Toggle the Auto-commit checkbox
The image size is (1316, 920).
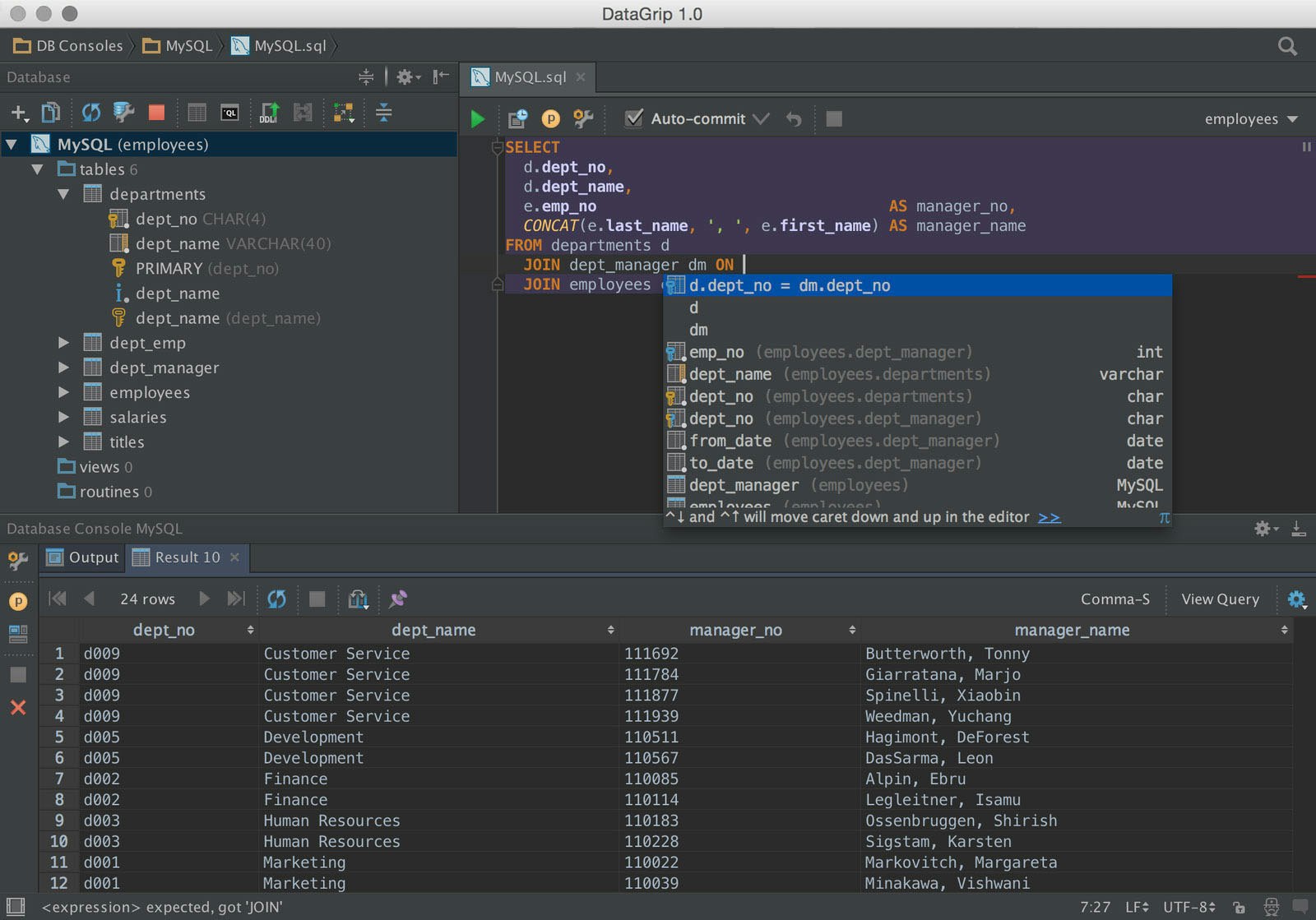tap(633, 119)
